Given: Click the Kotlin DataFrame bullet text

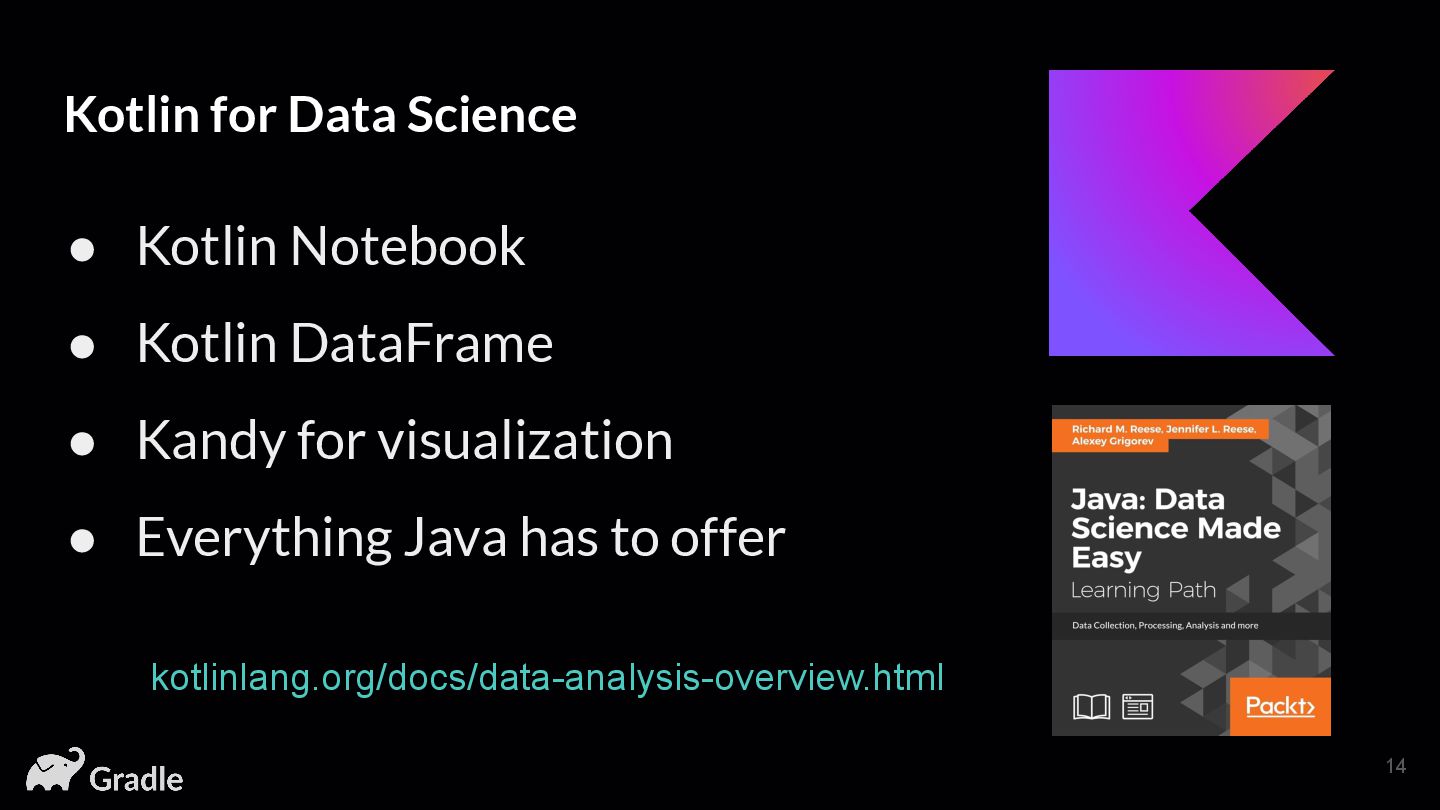Looking at the screenshot, I should pos(345,343).
